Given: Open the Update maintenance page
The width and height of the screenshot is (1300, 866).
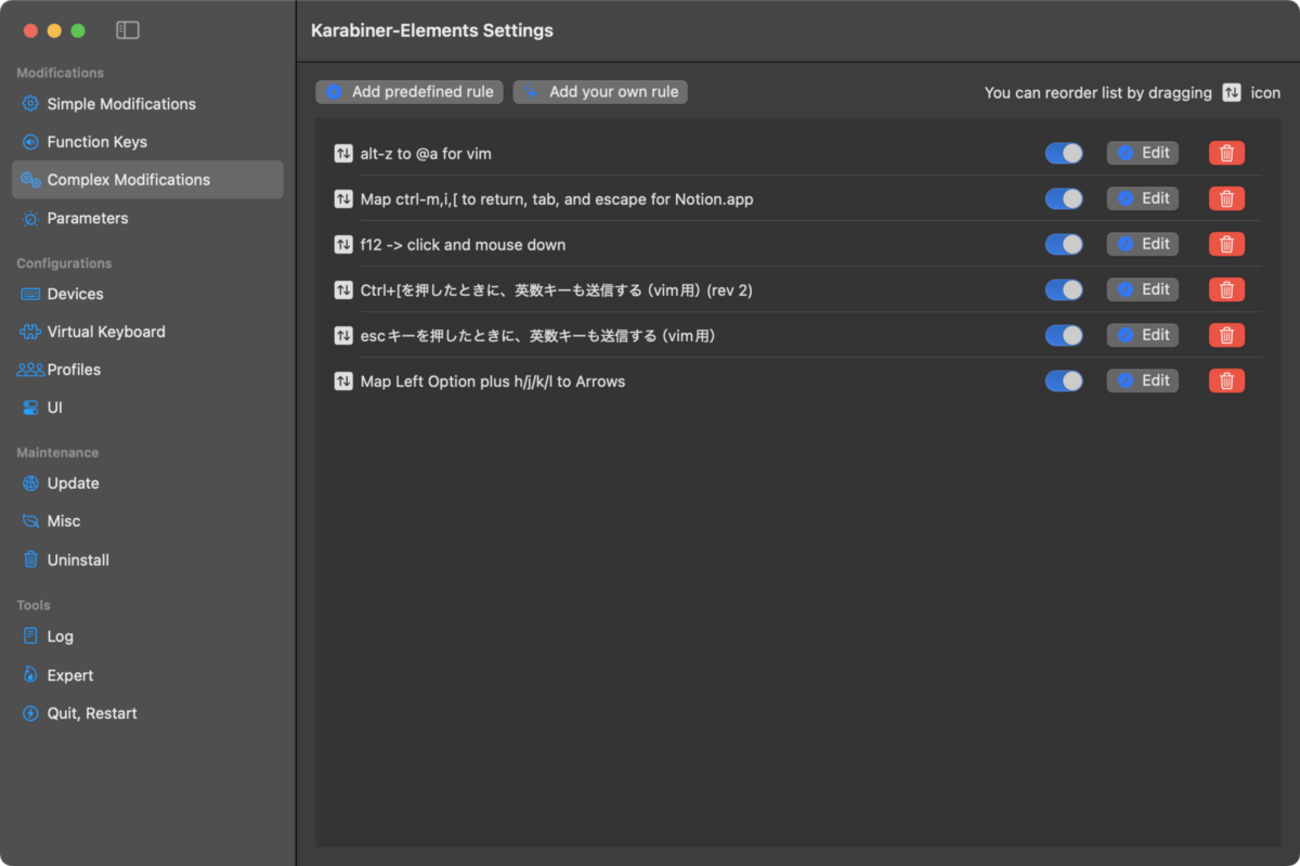Looking at the screenshot, I should click(x=148, y=483).
